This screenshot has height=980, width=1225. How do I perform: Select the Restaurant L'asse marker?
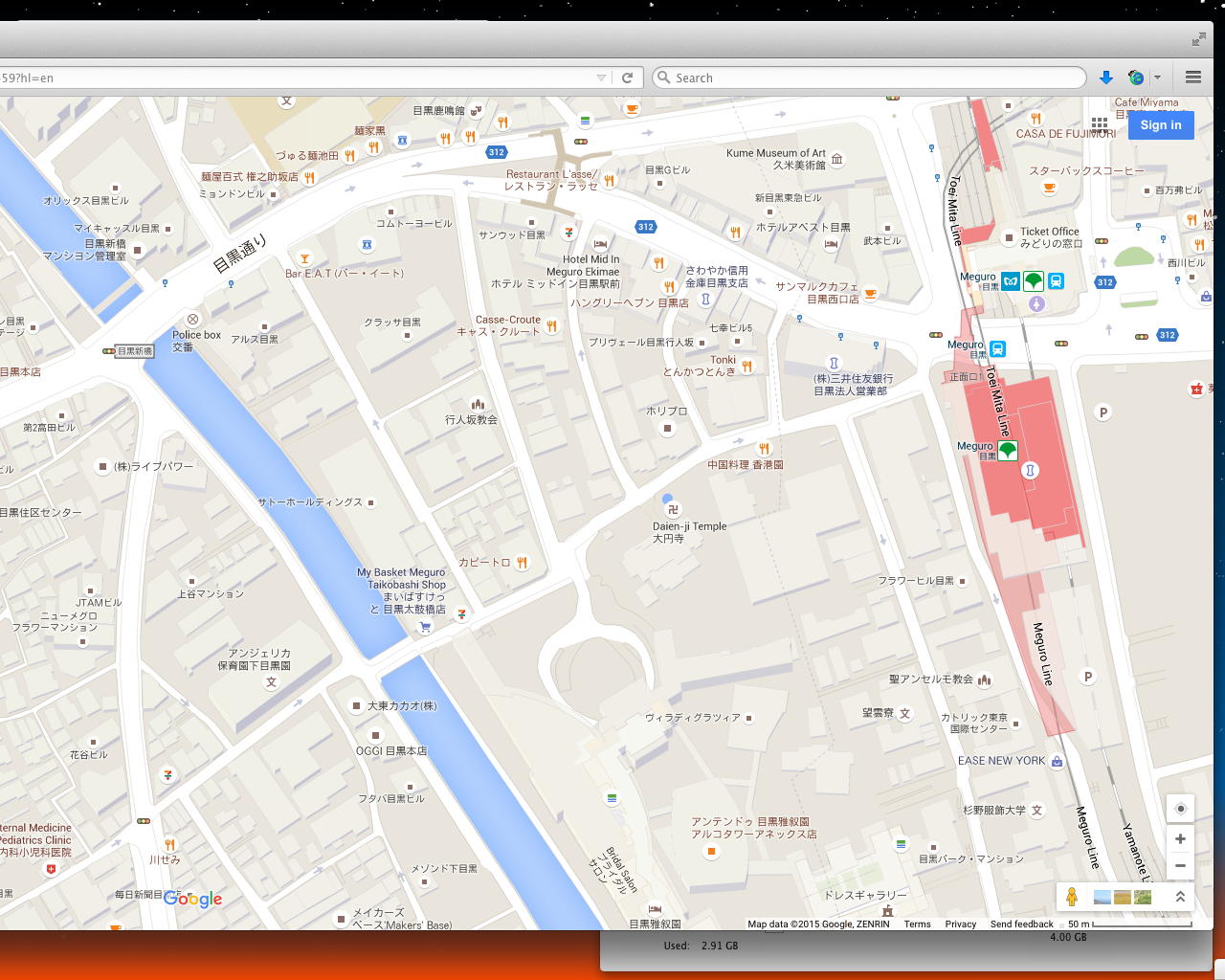[x=609, y=180]
